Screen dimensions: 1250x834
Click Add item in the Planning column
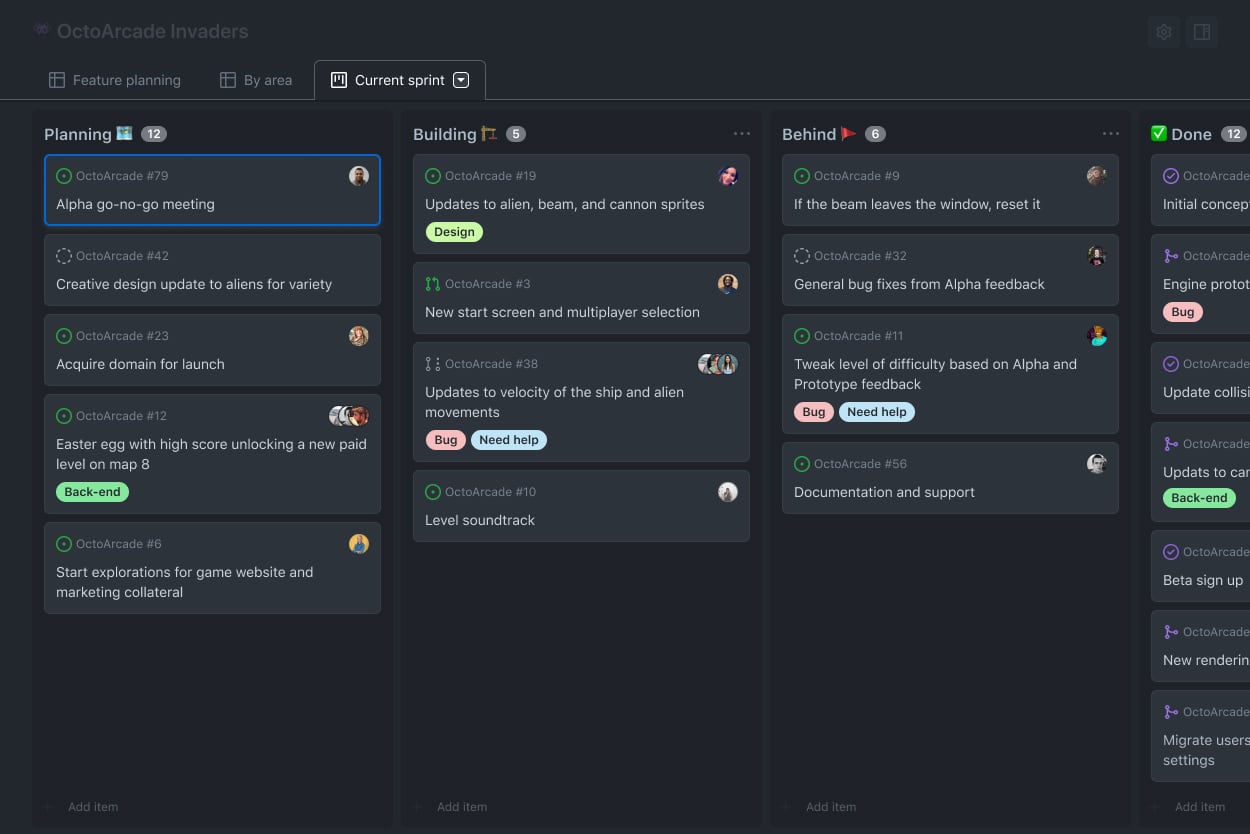tap(92, 807)
